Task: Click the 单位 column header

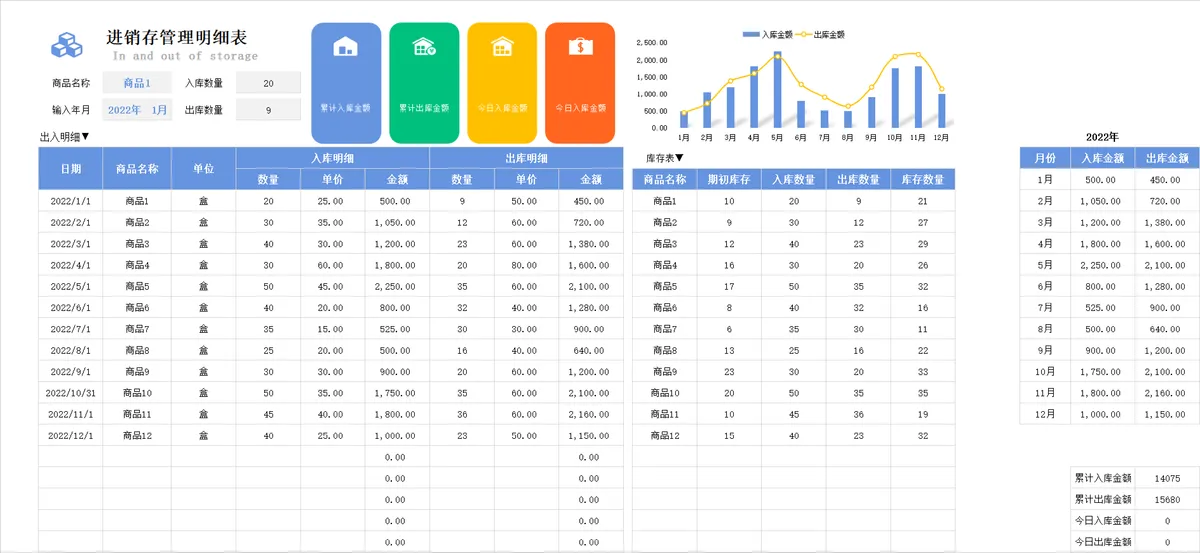Action: (204, 169)
